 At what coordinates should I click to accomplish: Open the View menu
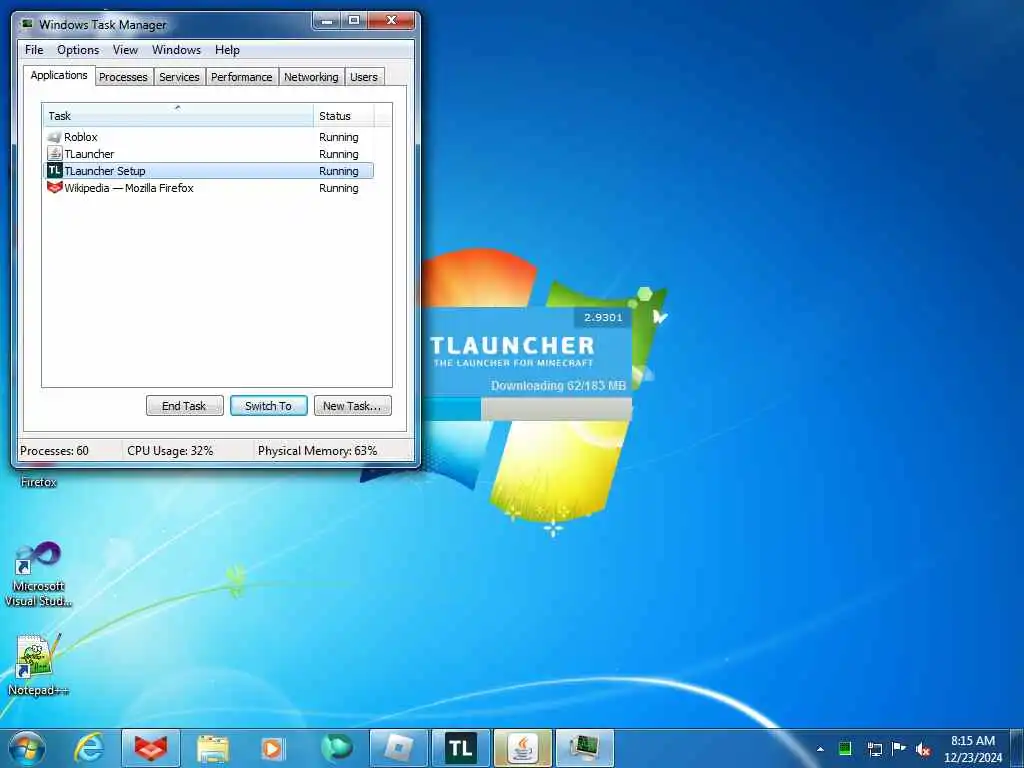point(125,50)
